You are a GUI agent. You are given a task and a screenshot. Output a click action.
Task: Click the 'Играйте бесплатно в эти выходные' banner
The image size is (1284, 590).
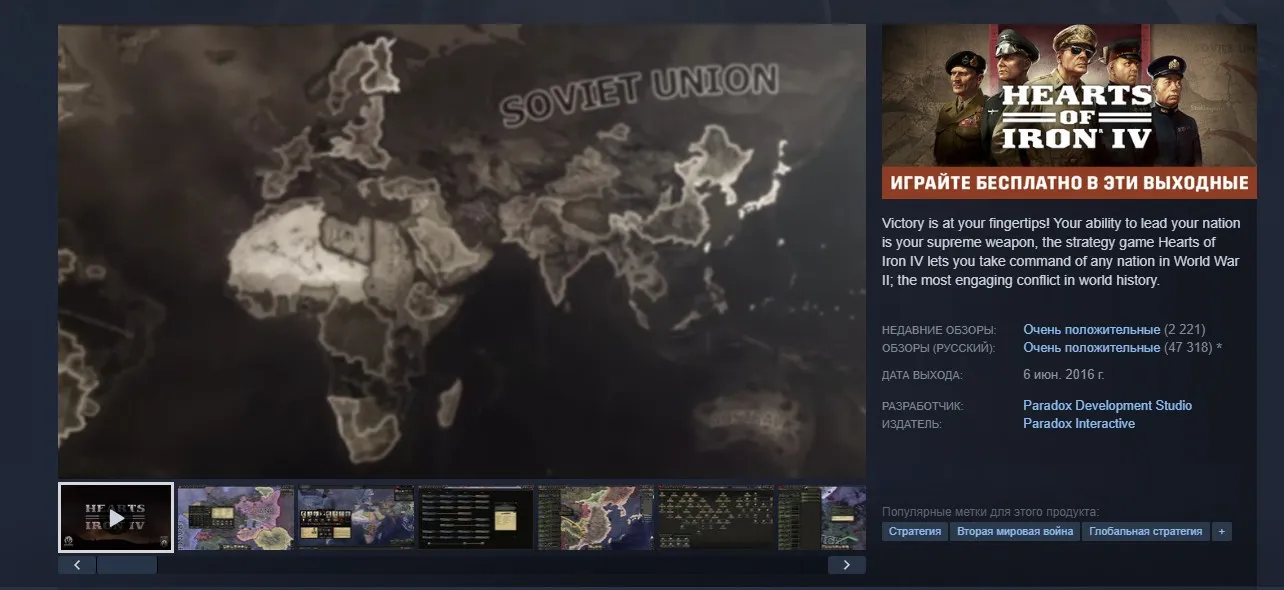coord(1069,183)
